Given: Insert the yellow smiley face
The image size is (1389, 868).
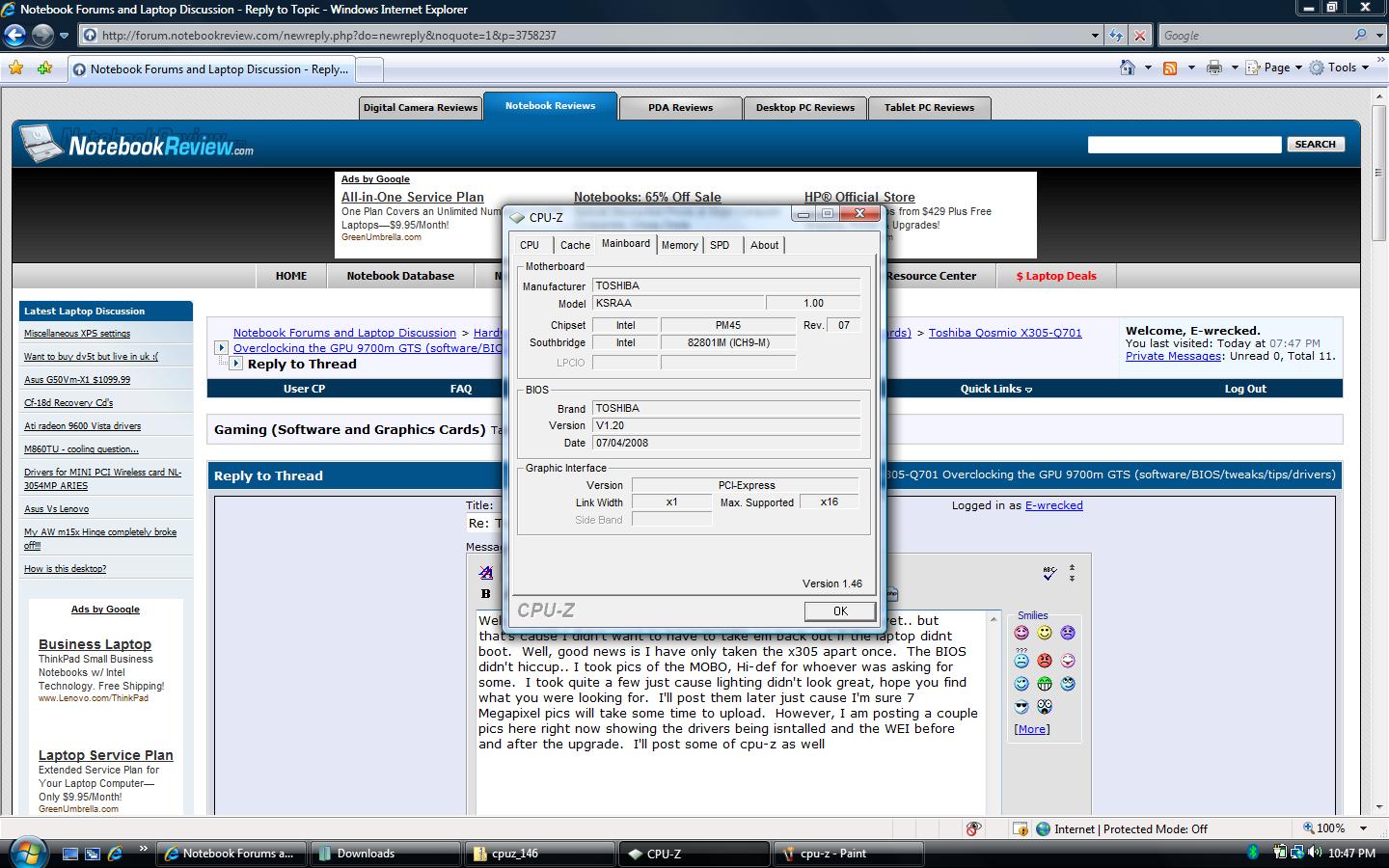Looking at the screenshot, I should 1045,633.
